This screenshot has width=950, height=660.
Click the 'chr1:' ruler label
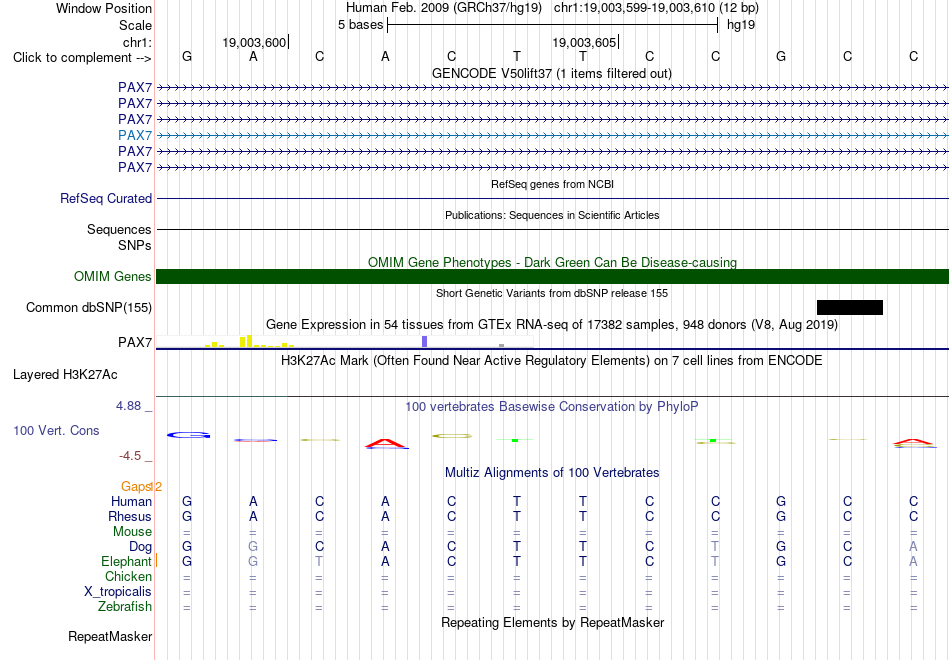coord(138,42)
